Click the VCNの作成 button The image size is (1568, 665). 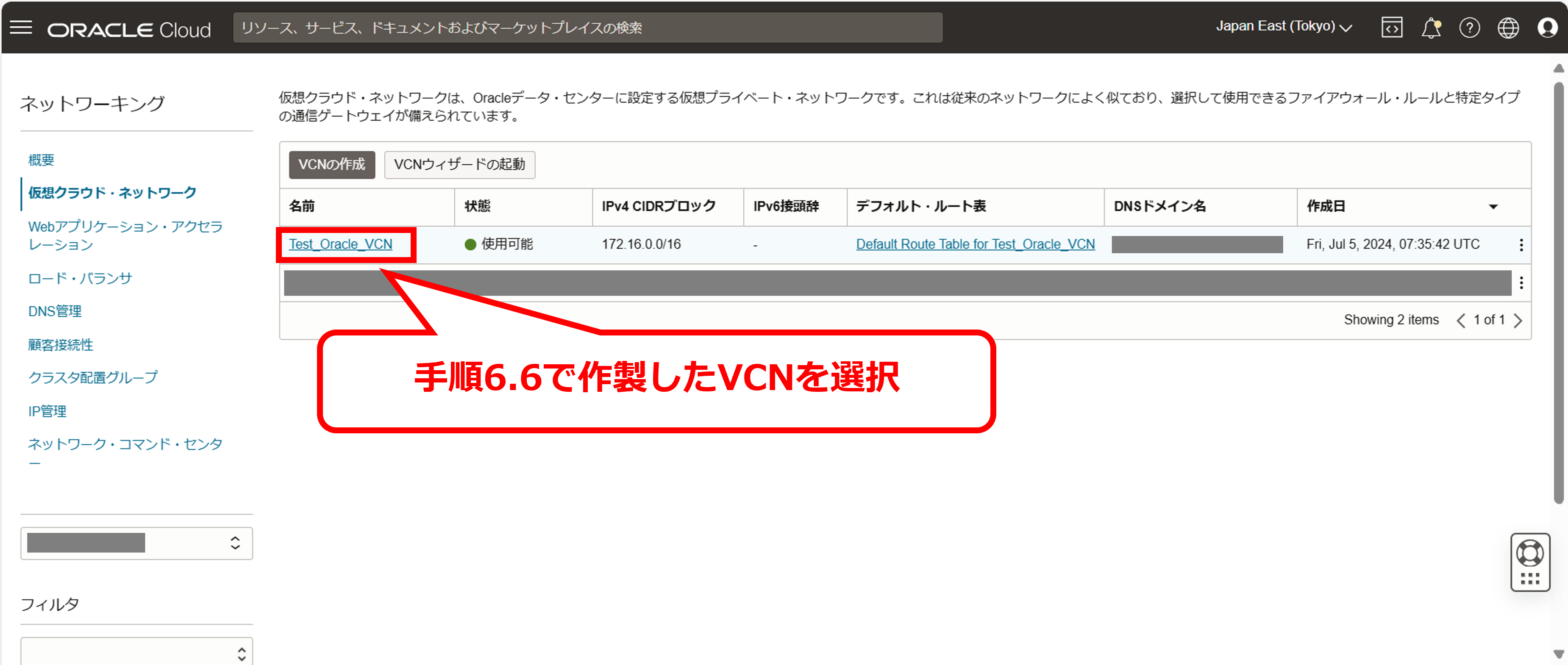pos(332,165)
